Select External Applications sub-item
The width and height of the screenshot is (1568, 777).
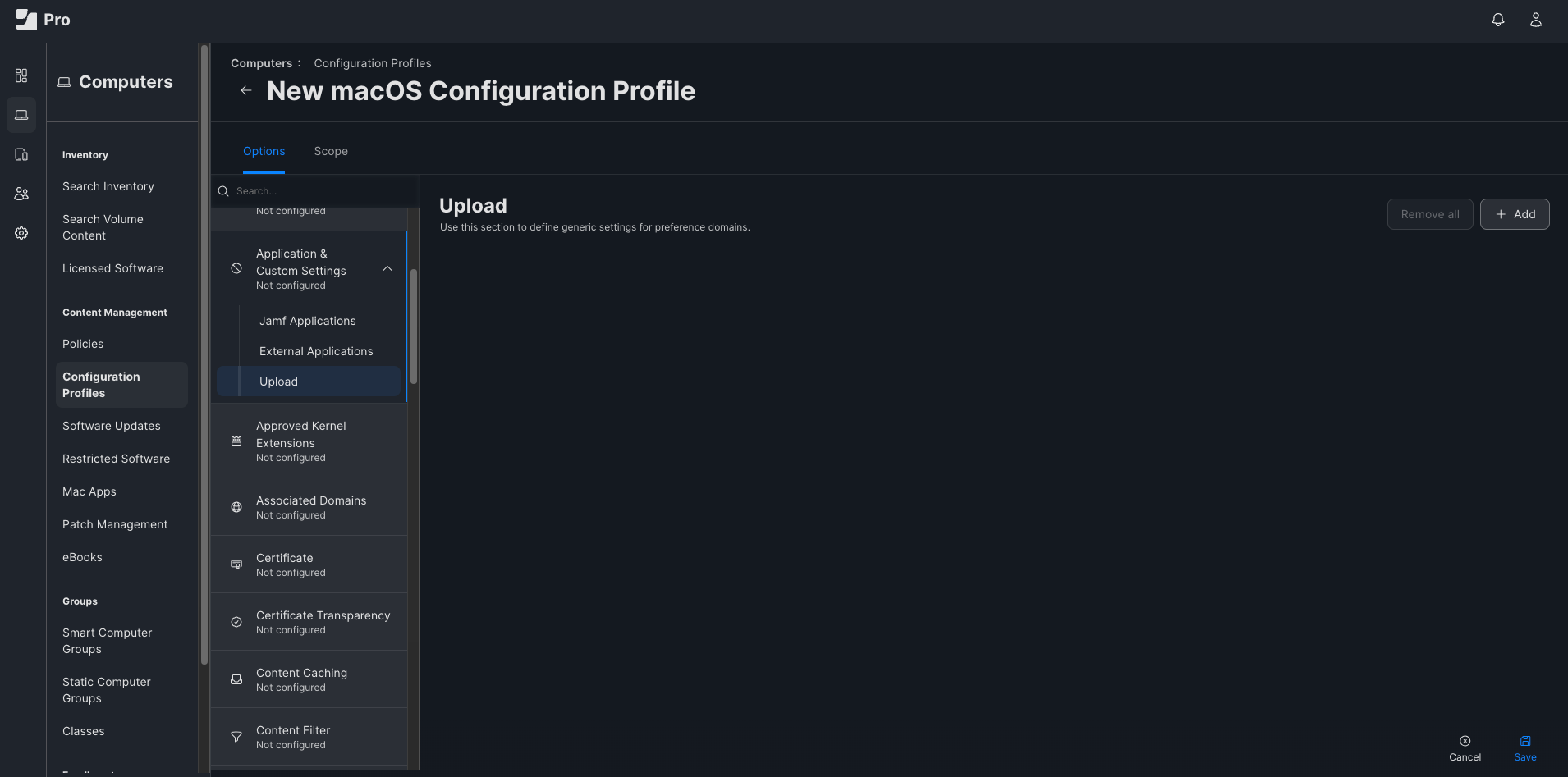[315, 351]
